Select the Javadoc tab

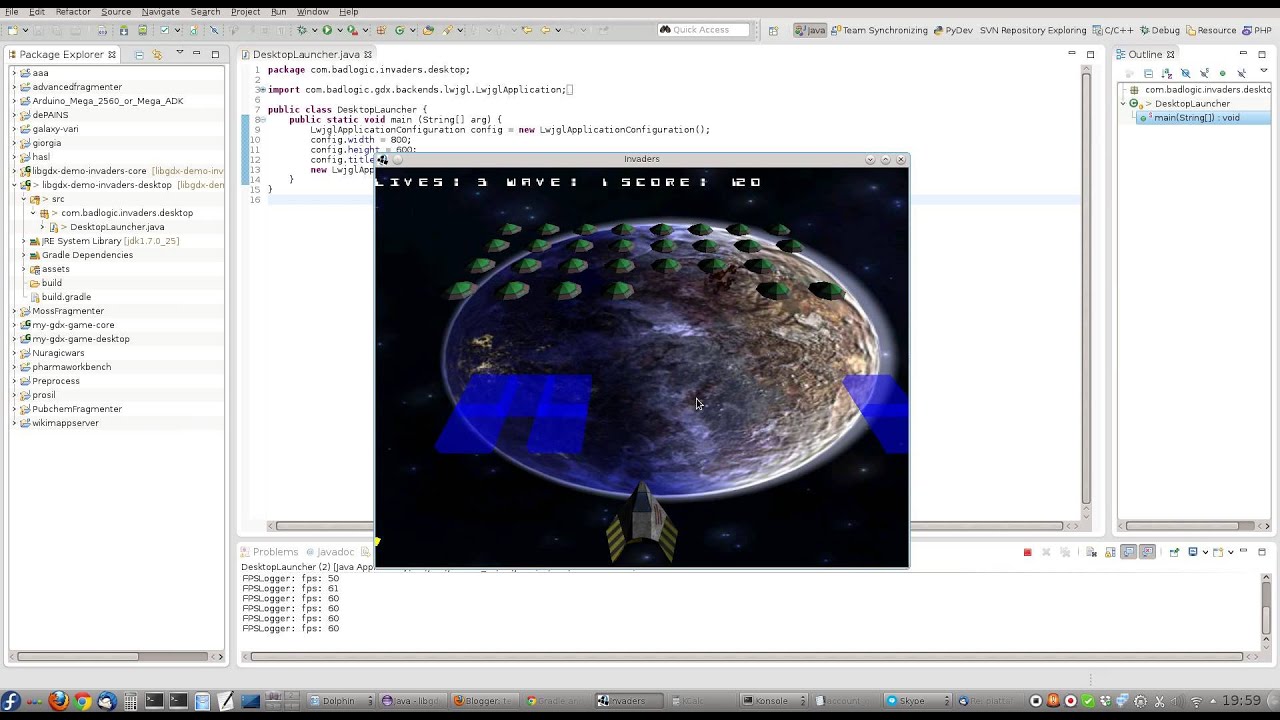pyautogui.click(x=329, y=552)
